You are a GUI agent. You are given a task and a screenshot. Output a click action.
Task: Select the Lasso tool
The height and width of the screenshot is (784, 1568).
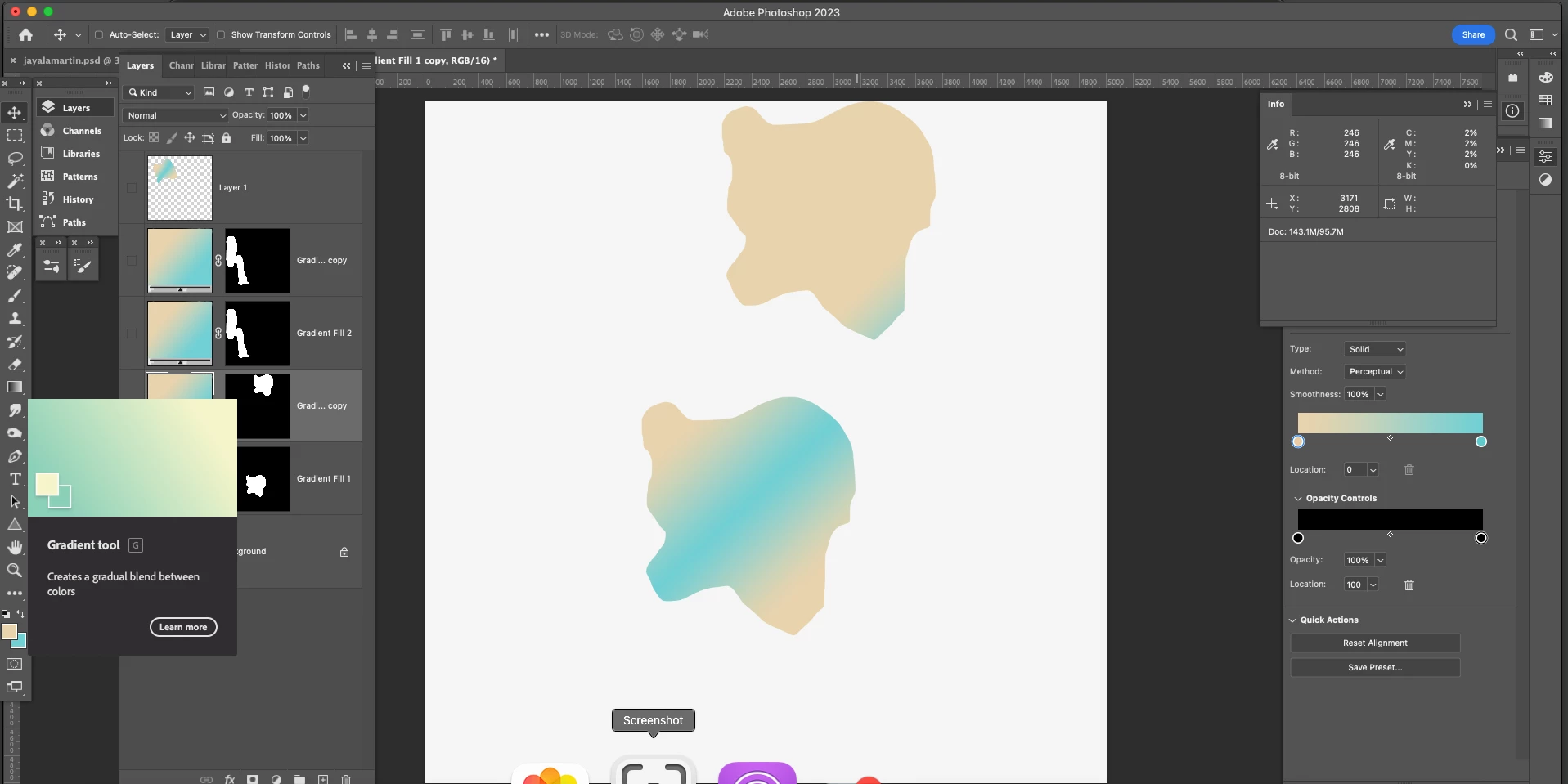pos(15,158)
